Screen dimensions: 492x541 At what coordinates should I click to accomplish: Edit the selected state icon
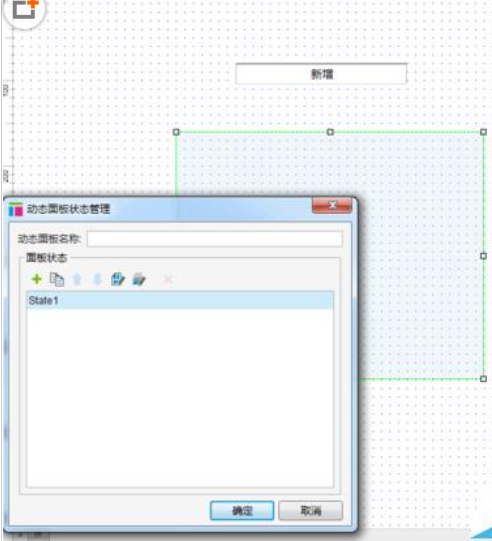click(118, 279)
